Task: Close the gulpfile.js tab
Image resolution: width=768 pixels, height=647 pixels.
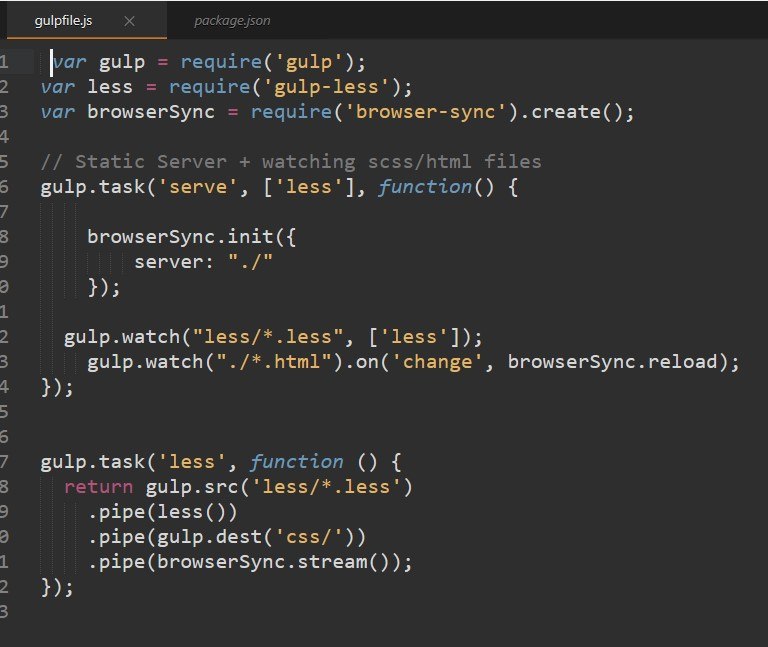Action: pos(129,21)
